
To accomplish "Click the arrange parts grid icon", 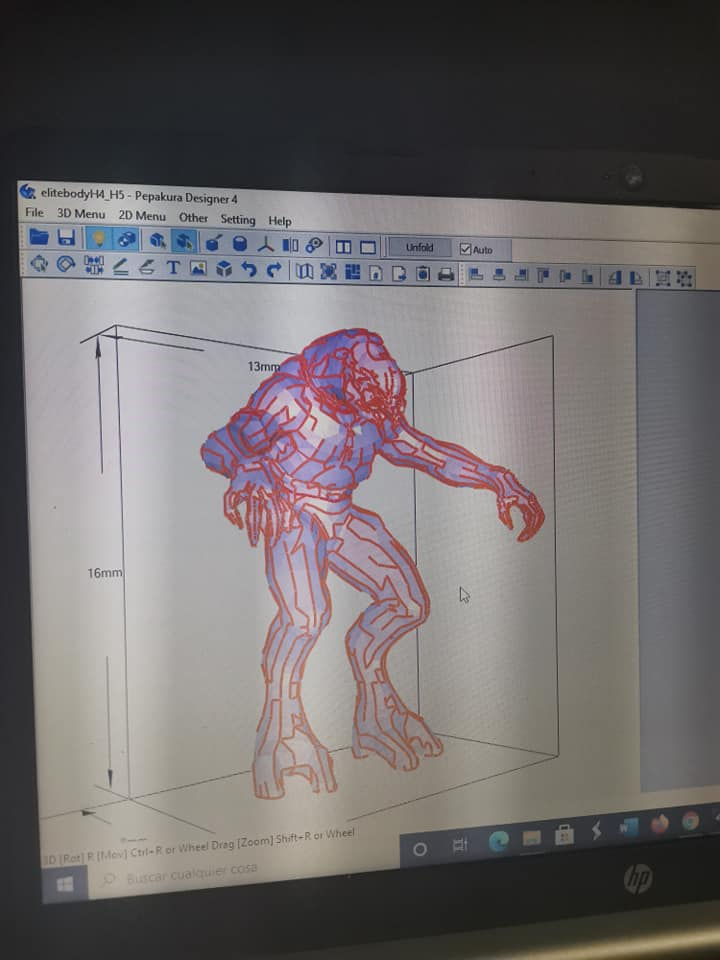I will pyautogui.click(x=353, y=272).
